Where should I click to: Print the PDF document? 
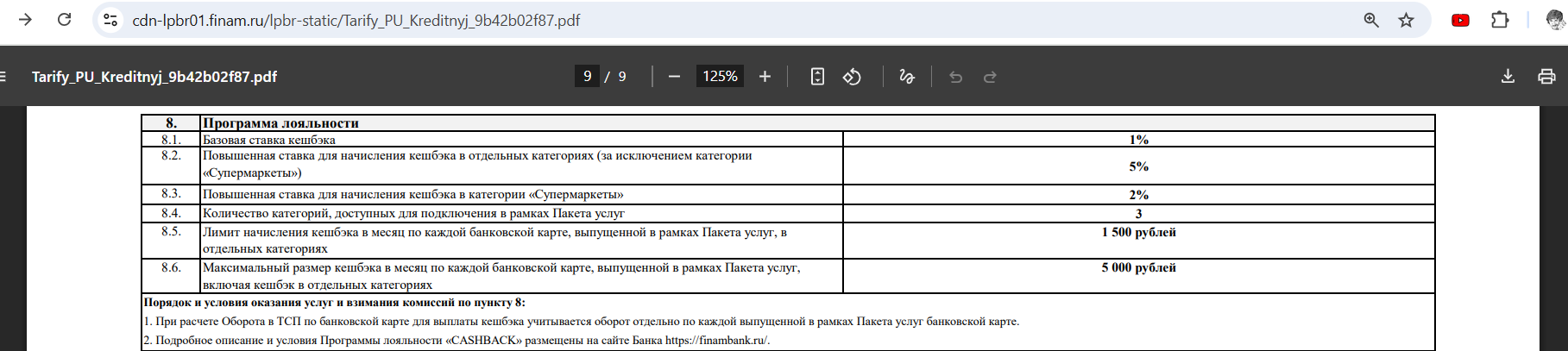(1546, 77)
